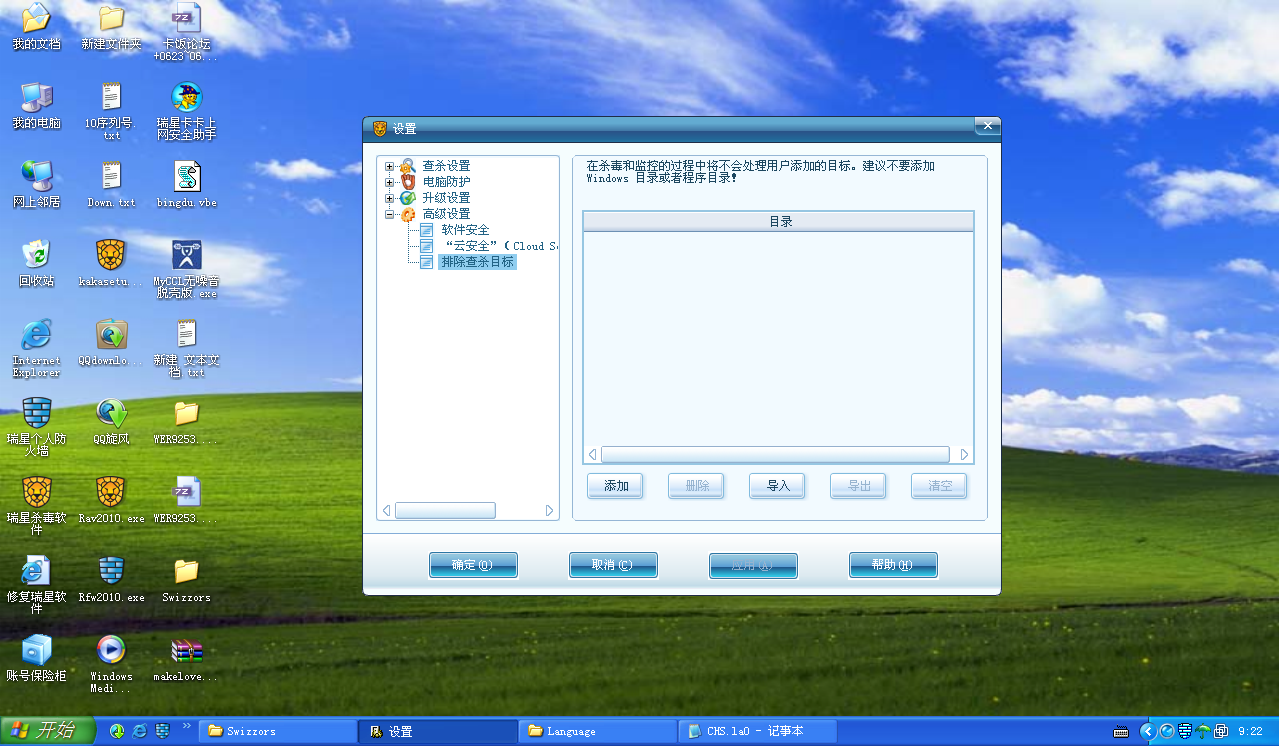Screen dimensions: 1279x746
Task: Select the makelove... RAR archive icon
Action: click(x=186, y=658)
